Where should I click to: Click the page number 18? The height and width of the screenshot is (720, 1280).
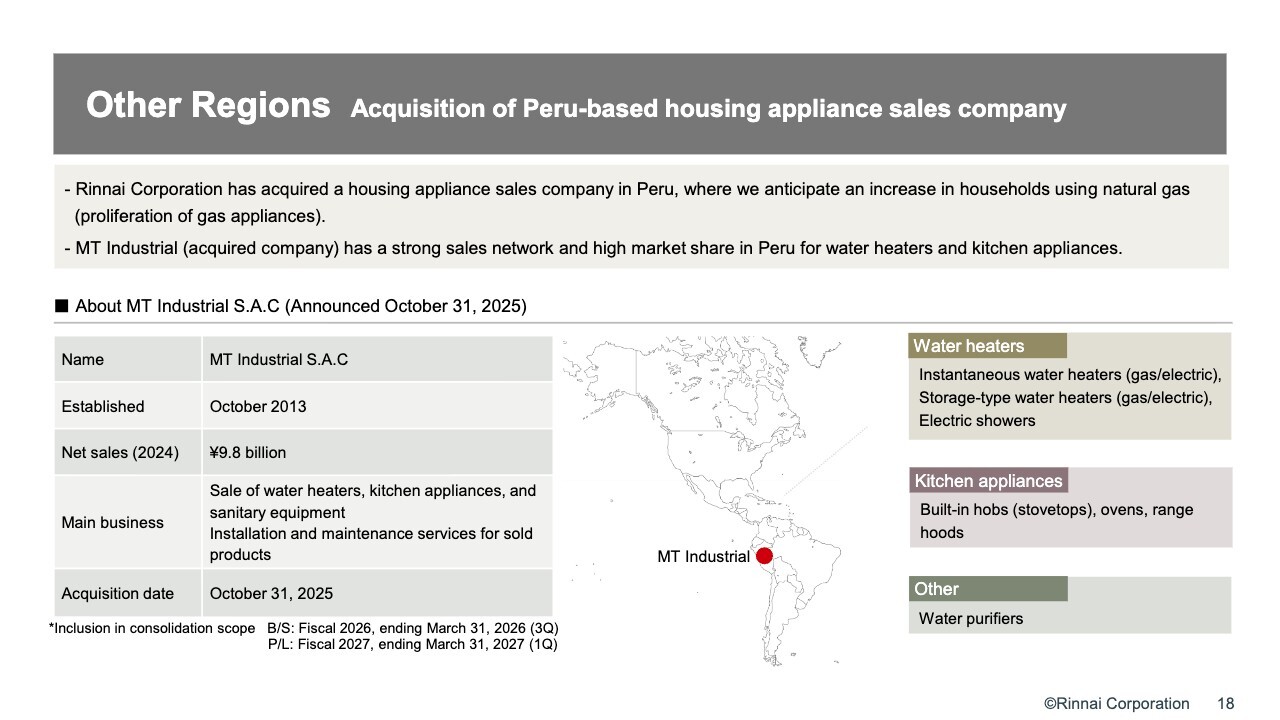pos(1225,703)
